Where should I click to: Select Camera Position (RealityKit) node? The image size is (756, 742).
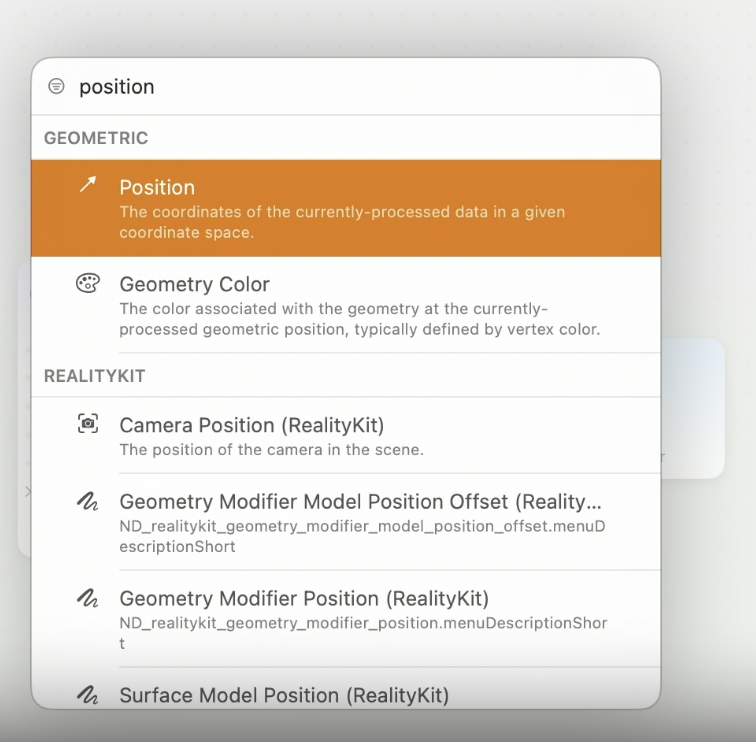pyautogui.click(x=346, y=435)
